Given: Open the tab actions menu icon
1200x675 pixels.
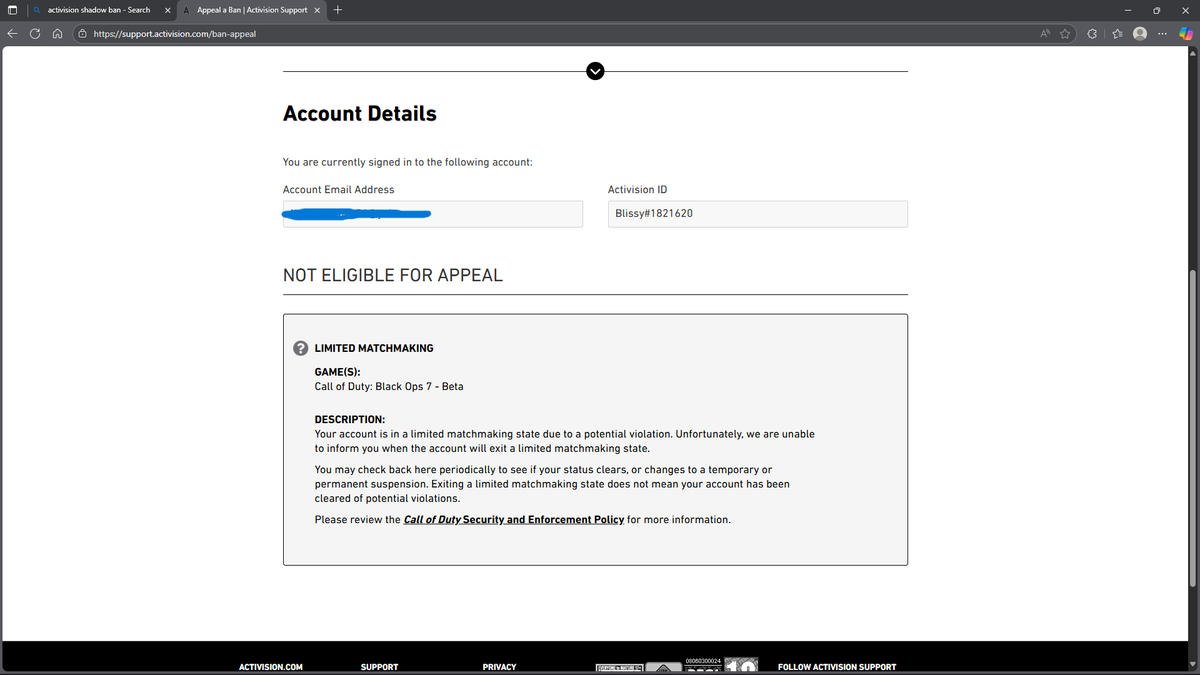Looking at the screenshot, I should tap(12, 10).
